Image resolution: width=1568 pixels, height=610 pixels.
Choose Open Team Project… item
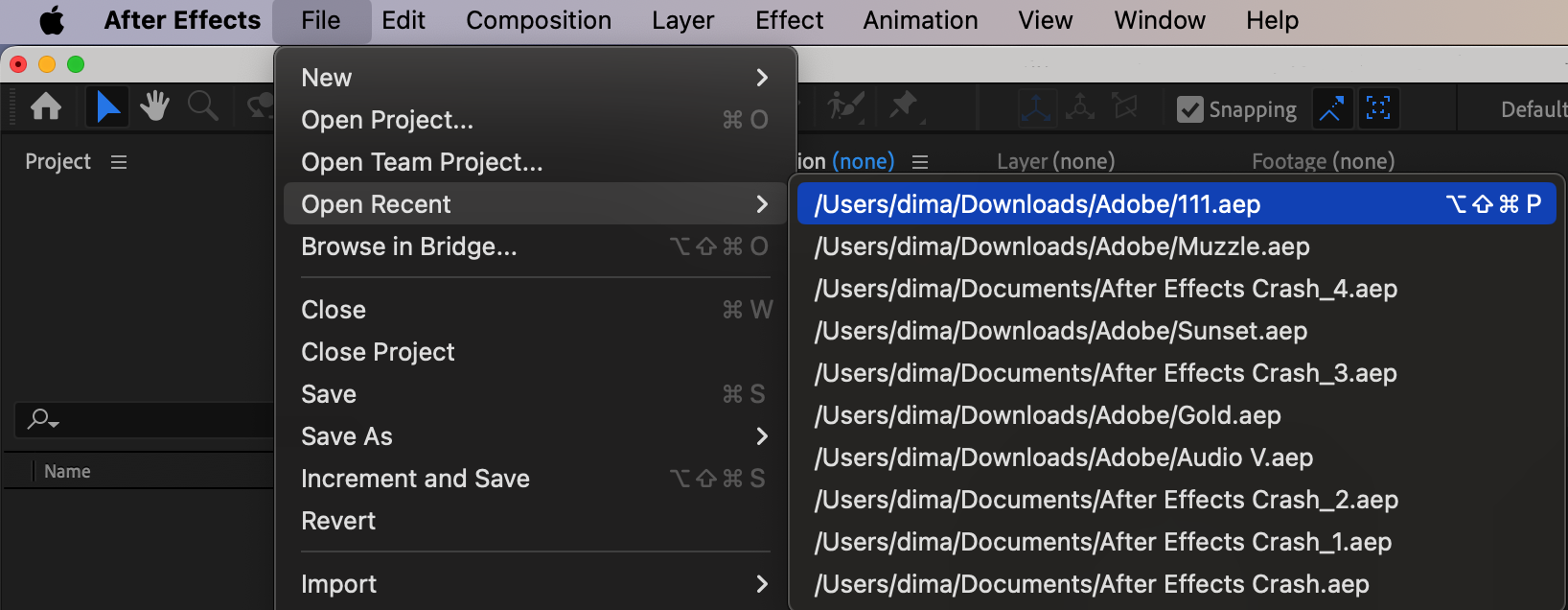[x=535, y=162]
